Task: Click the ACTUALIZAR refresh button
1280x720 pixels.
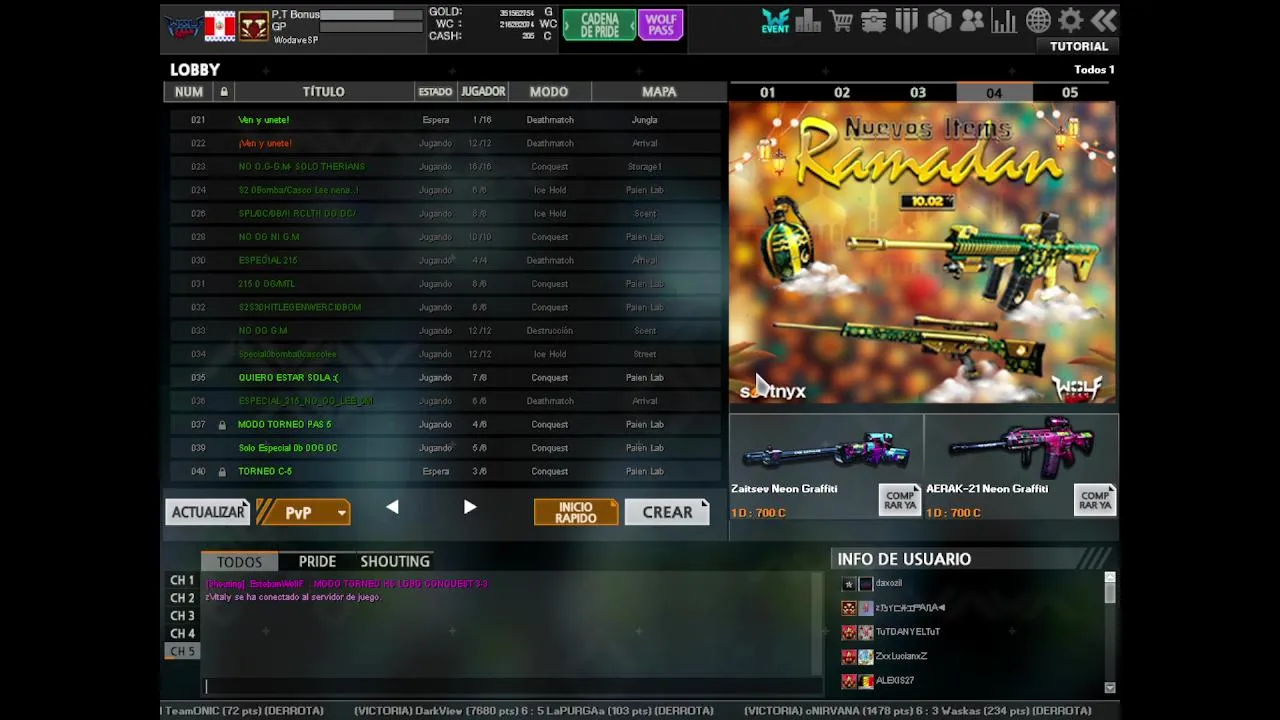Action: (x=208, y=512)
